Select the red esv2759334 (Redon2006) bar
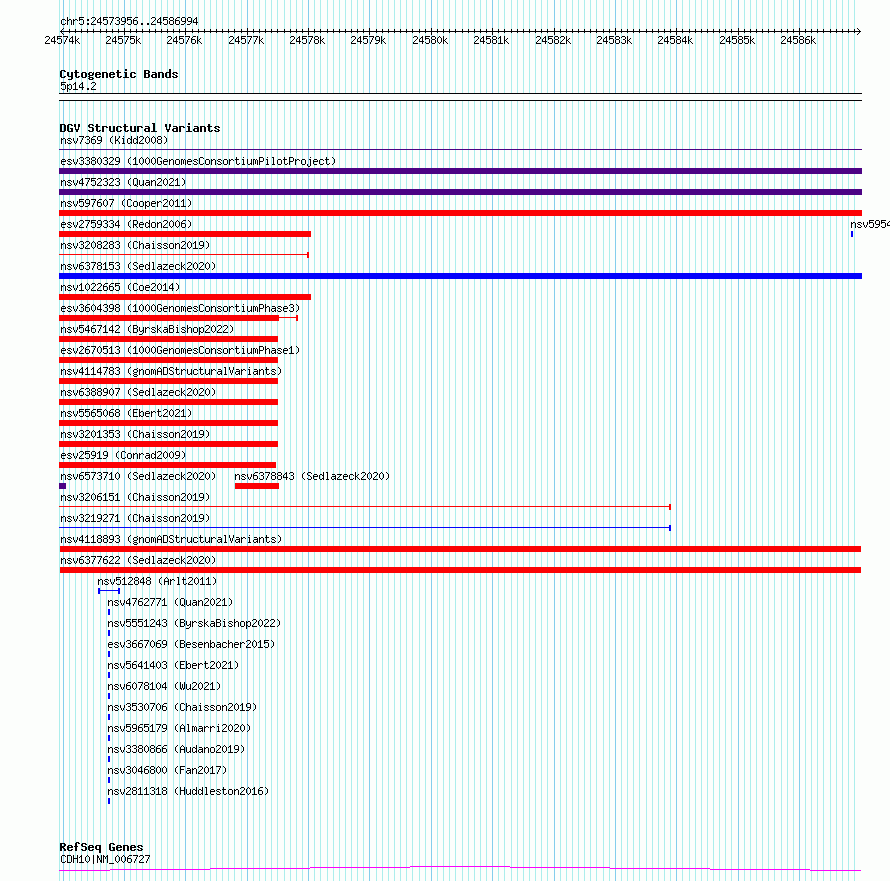Image resolution: width=890 pixels, height=881 pixels. 185,234
